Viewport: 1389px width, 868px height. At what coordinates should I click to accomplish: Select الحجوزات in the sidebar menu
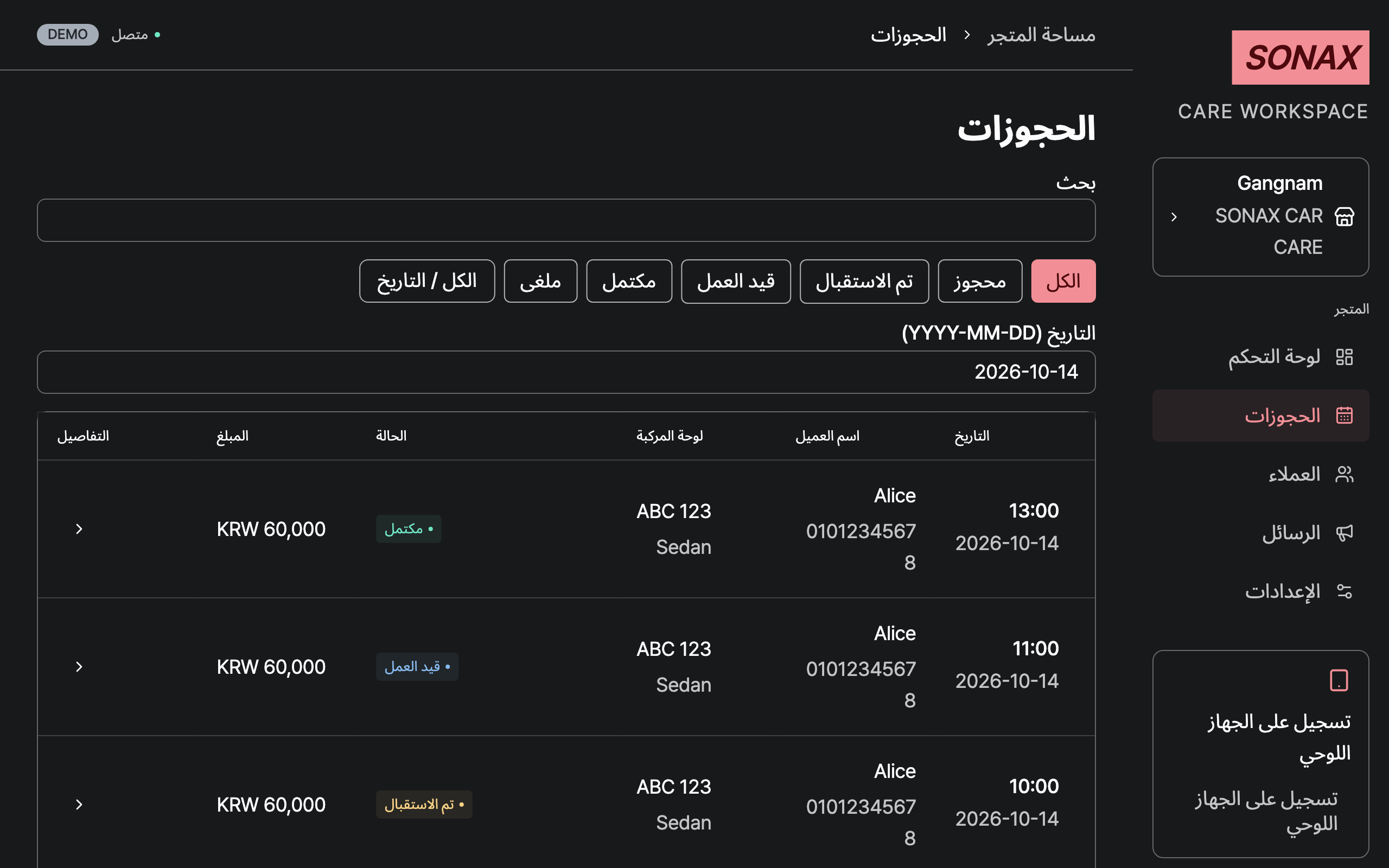(x=1260, y=416)
